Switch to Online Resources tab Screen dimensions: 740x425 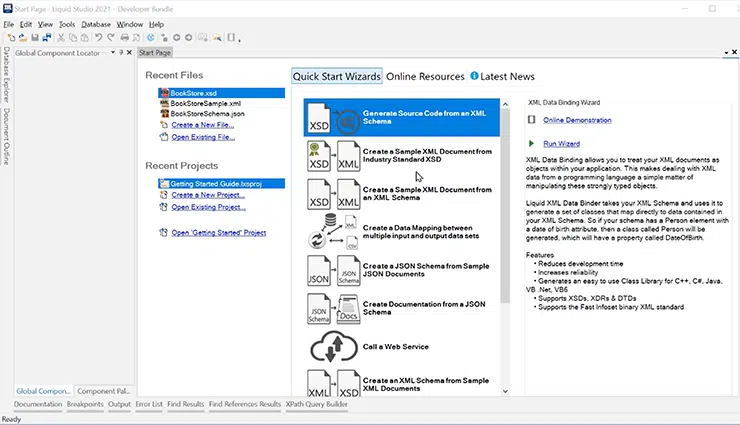(x=425, y=76)
